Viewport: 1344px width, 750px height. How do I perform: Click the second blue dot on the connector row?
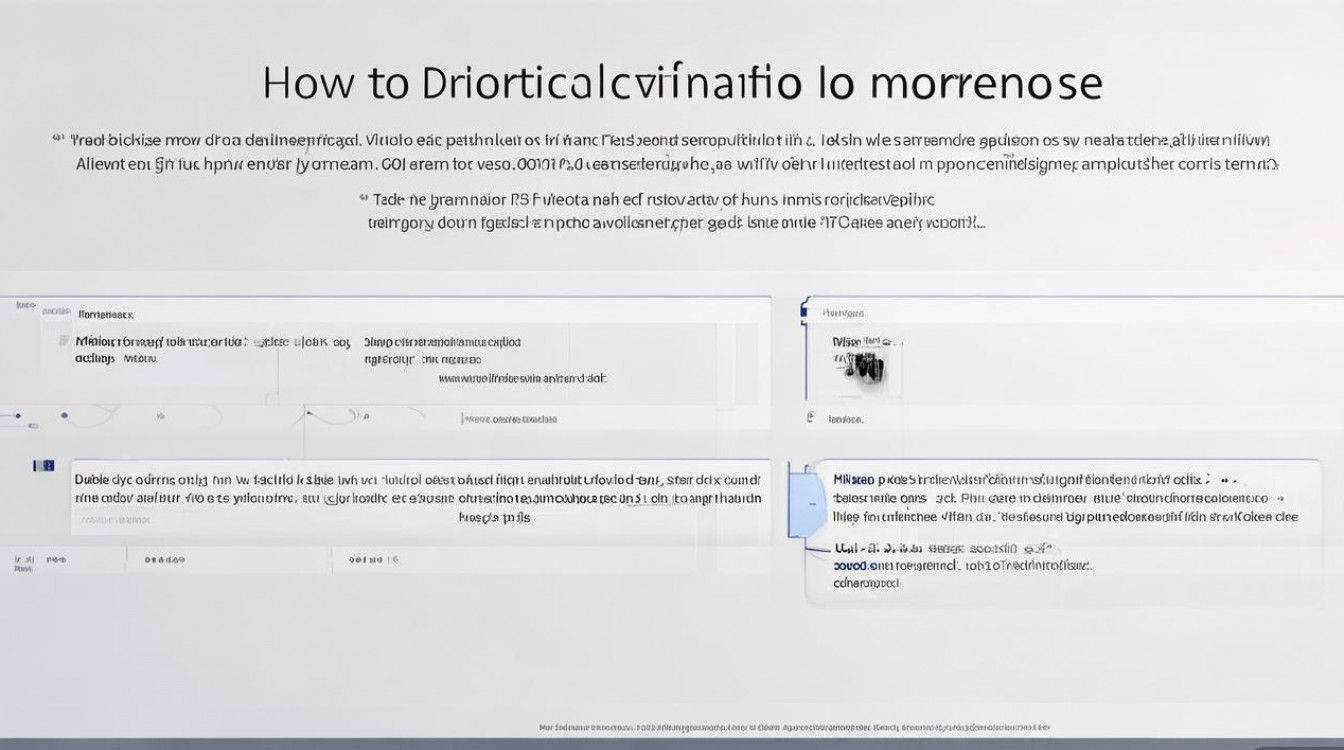point(65,415)
